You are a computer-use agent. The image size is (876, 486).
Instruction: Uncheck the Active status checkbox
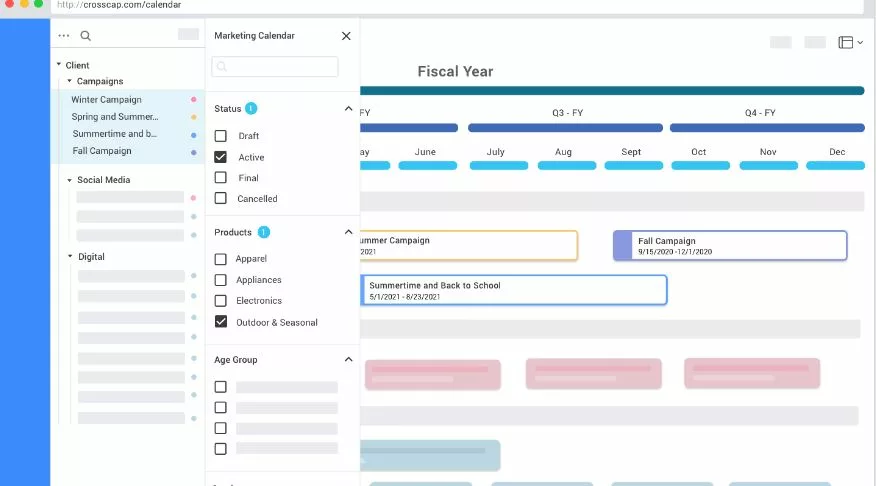tap(221, 157)
